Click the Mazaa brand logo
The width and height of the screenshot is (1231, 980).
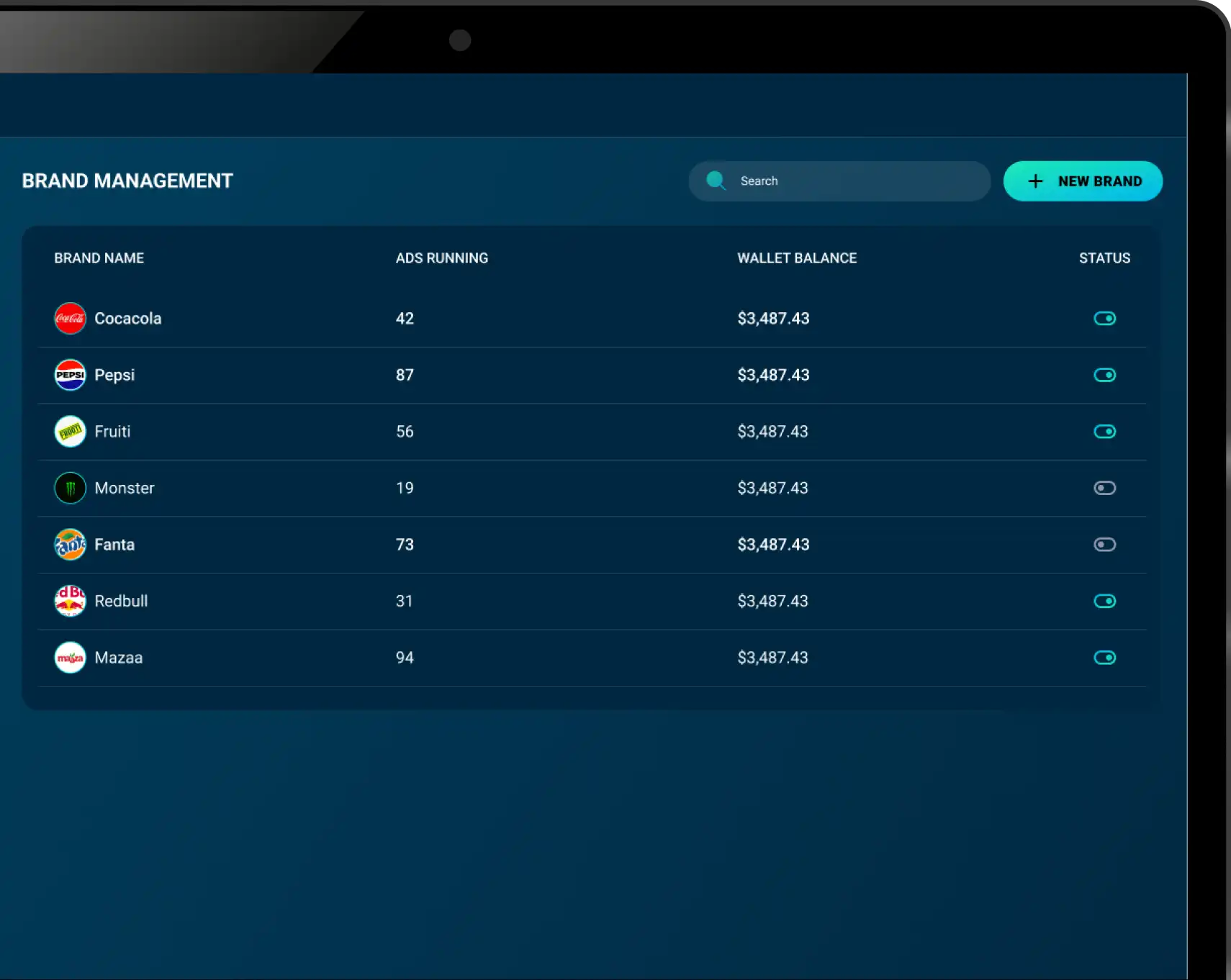tap(70, 658)
